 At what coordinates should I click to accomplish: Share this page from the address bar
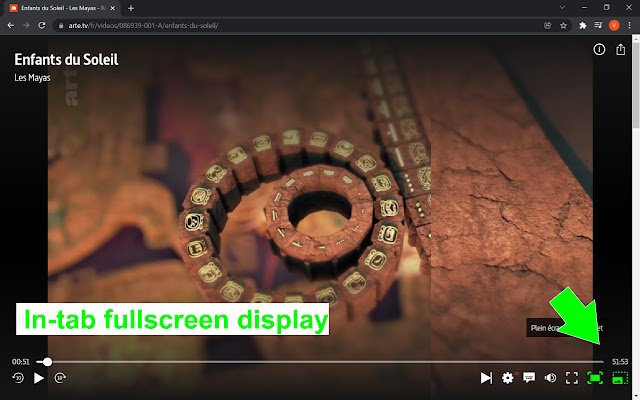[547, 25]
